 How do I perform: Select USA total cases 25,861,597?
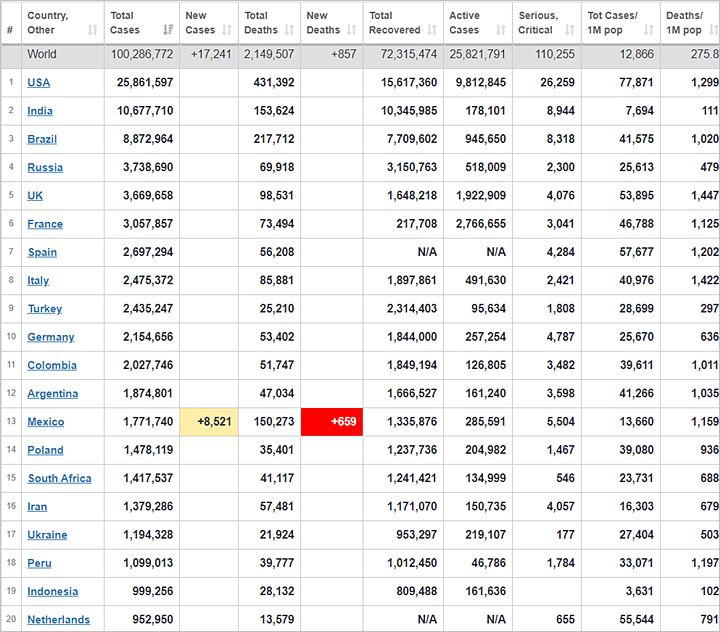145,83
